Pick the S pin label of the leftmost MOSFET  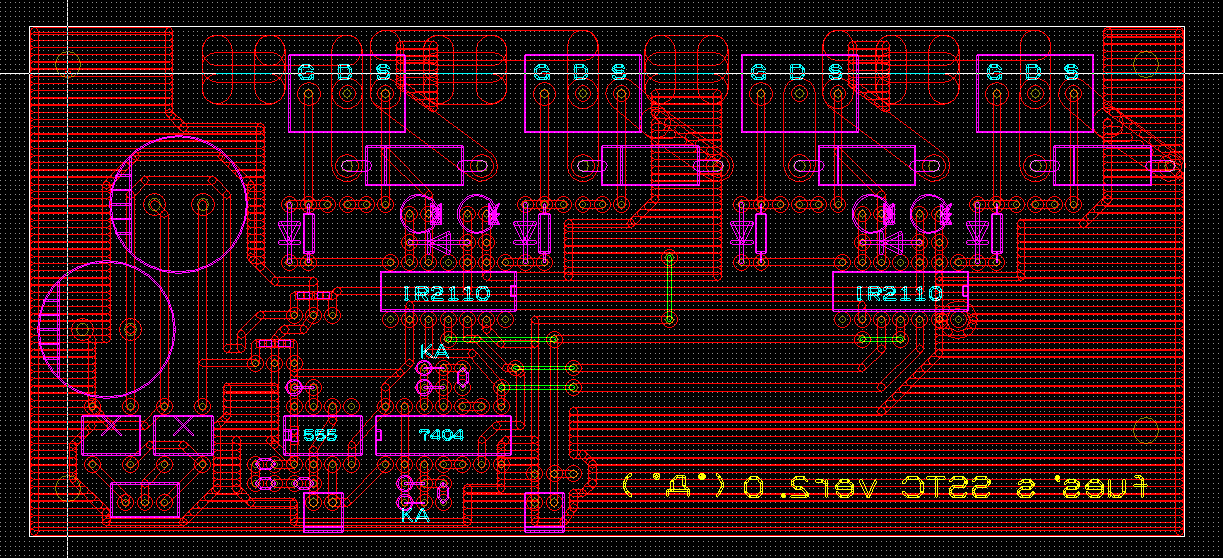[x=383, y=72]
